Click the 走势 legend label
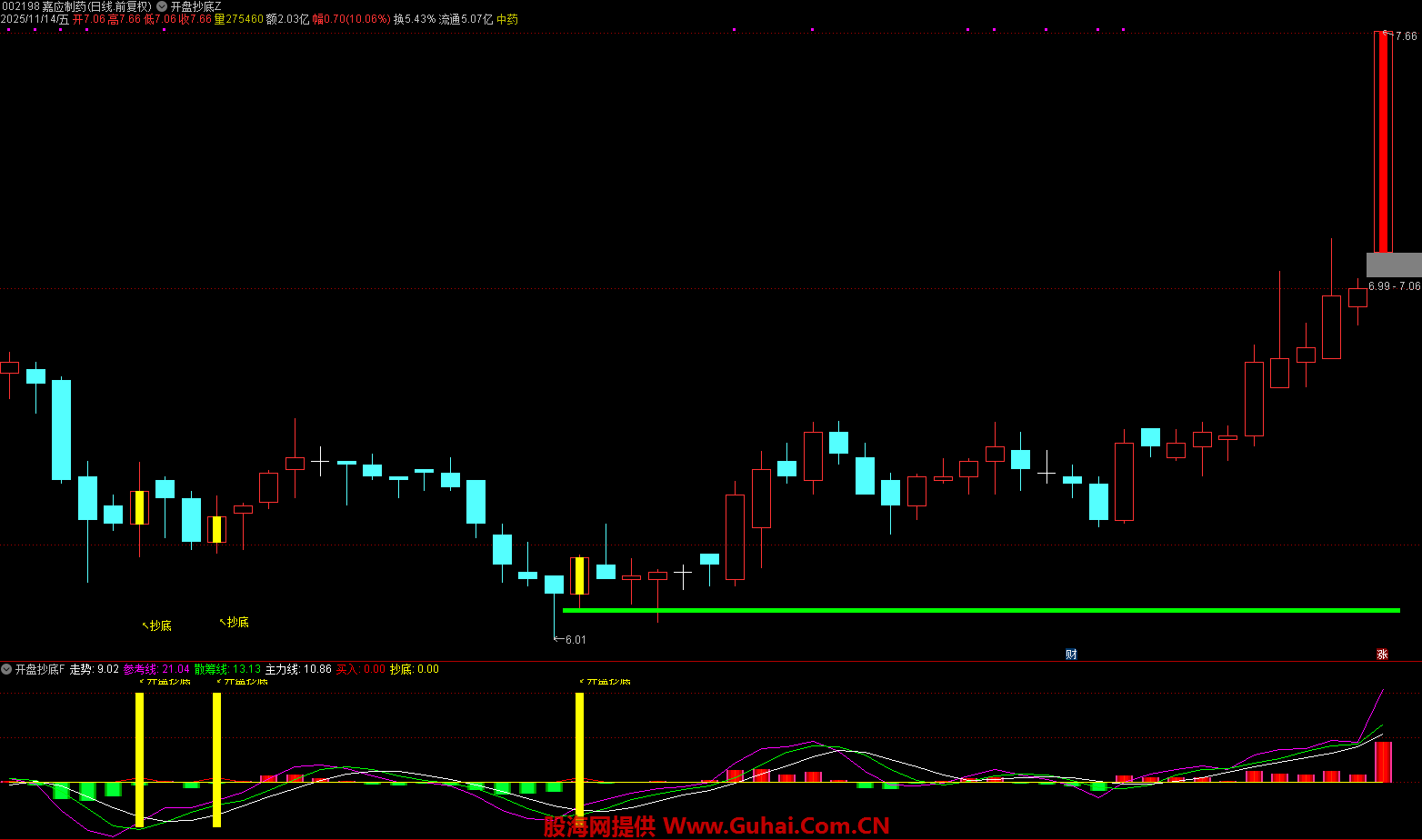The width and height of the screenshot is (1422, 840). pos(81,669)
